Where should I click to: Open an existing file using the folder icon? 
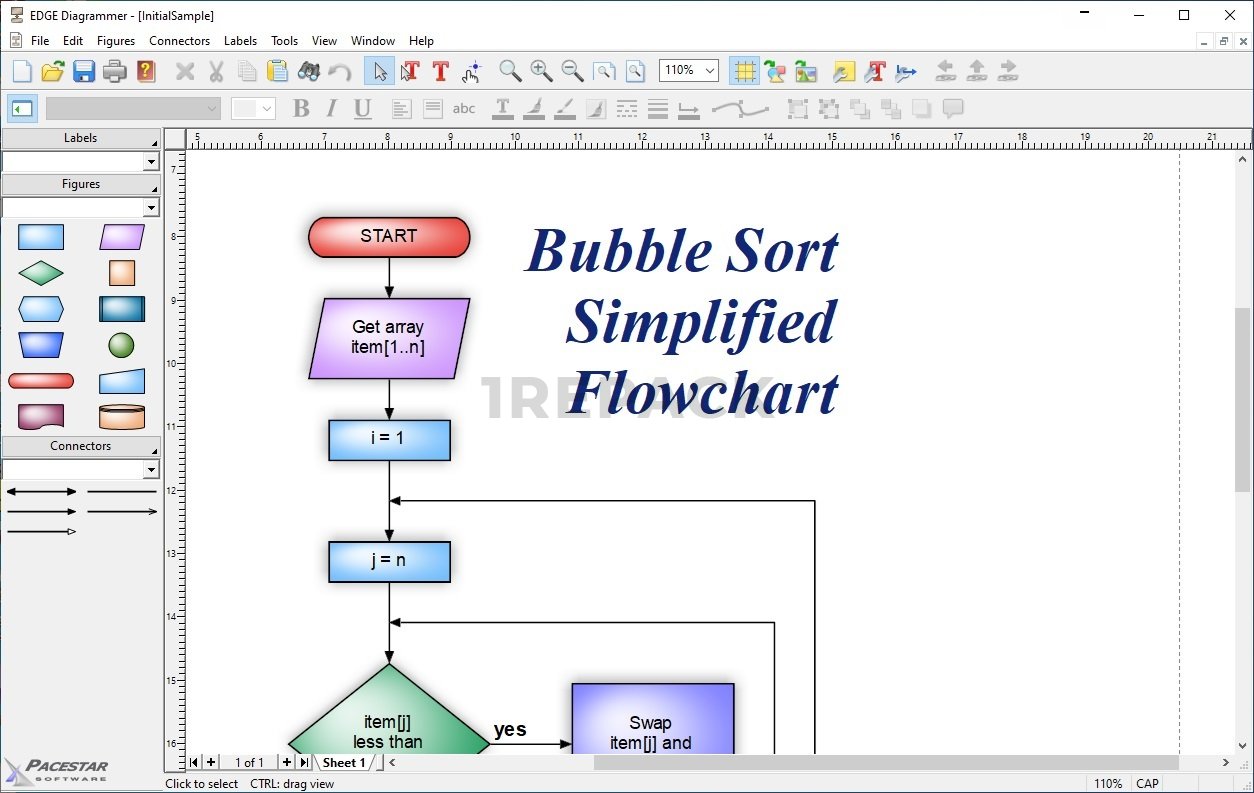(53, 71)
